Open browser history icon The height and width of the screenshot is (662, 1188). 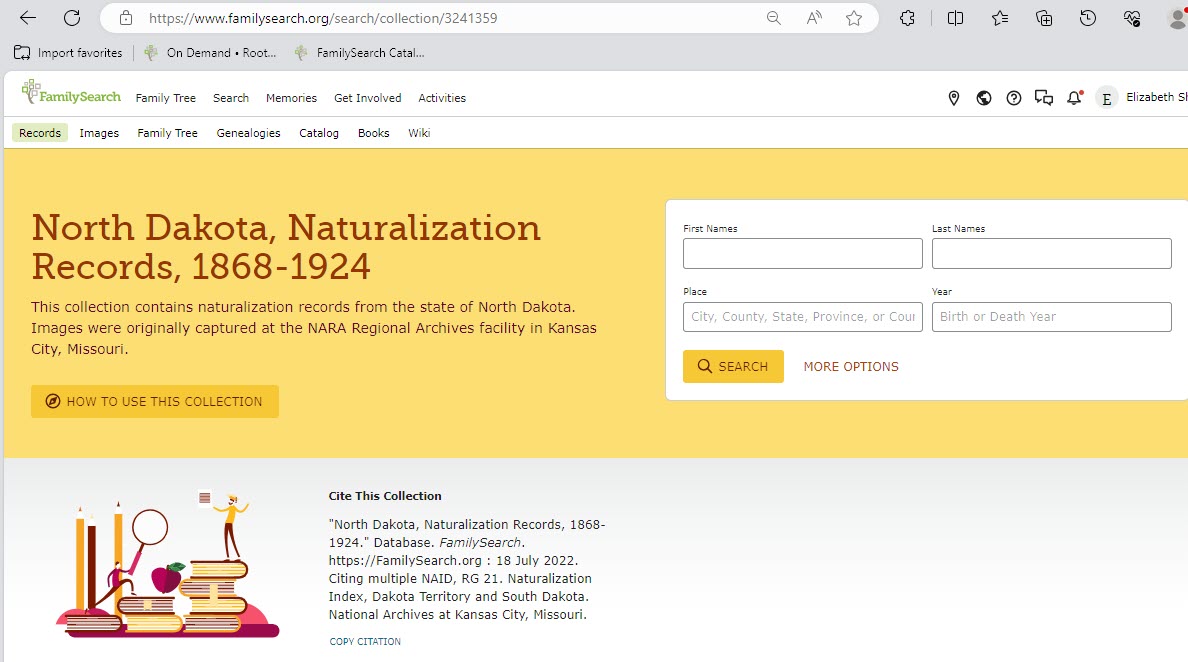click(1088, 17)
